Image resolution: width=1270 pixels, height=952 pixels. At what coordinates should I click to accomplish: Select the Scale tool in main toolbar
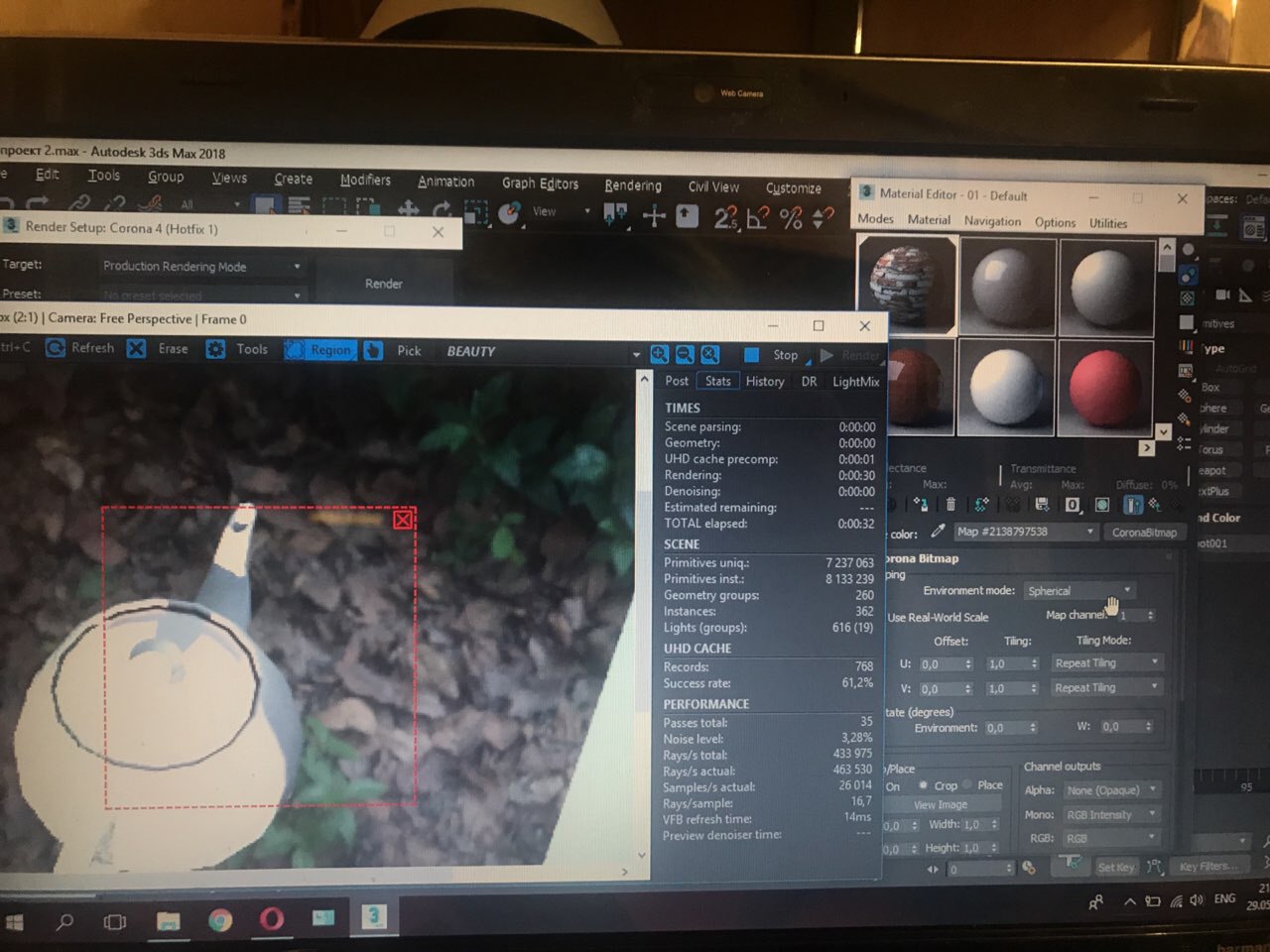476,211
